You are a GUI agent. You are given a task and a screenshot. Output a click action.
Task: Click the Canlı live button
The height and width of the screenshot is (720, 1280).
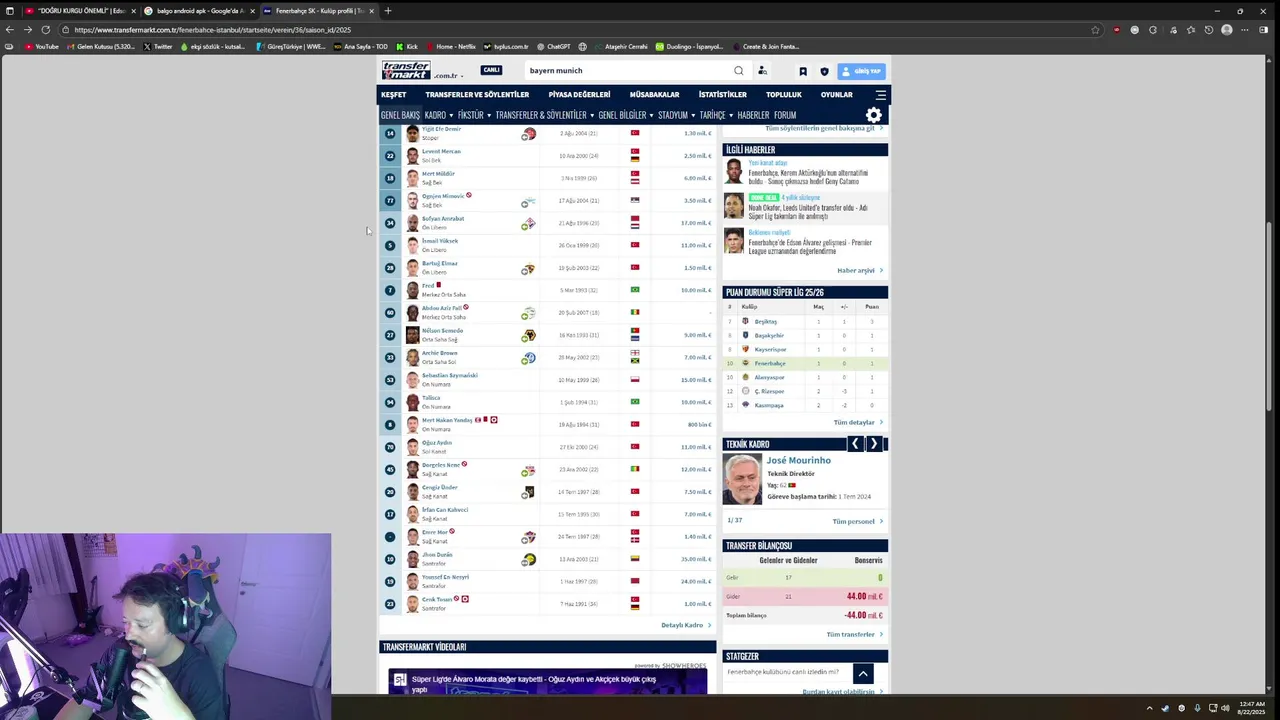click(x=491, y=70)
